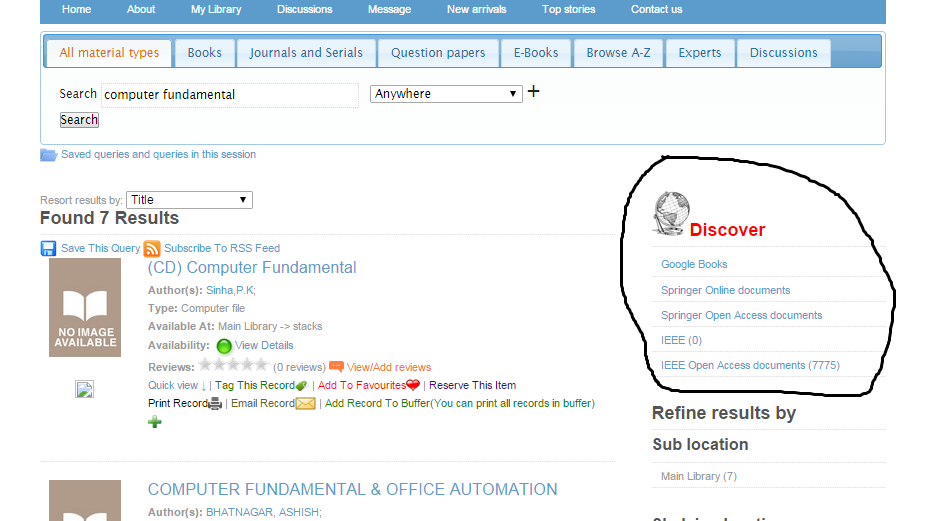Click the orange review speech bubble icon
The width and height of the screenshot is (925, 521).
point(336,367)
